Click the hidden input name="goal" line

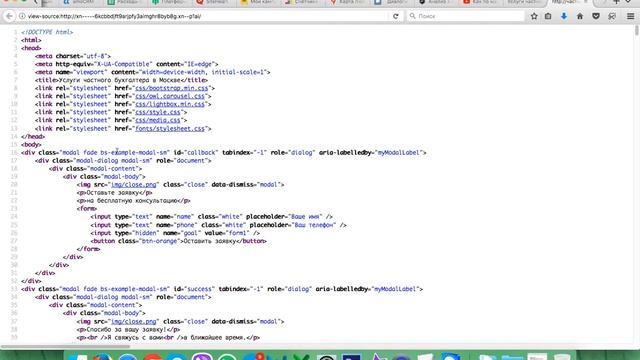[175, 233]
